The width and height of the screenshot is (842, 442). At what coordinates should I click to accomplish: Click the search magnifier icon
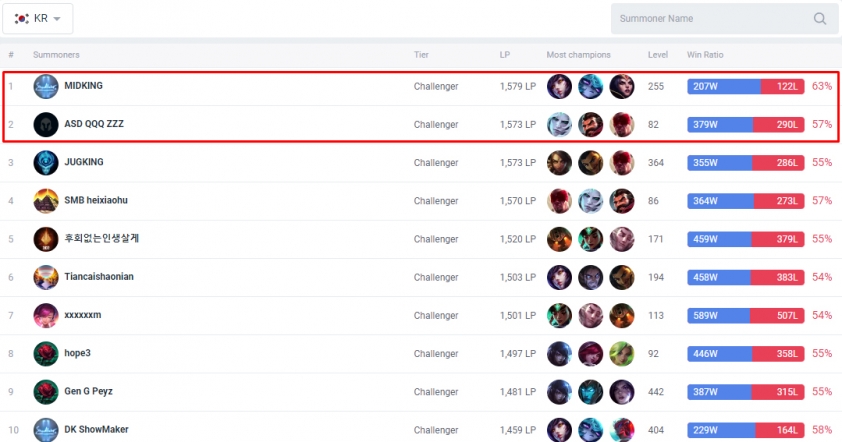pos(819,19)
